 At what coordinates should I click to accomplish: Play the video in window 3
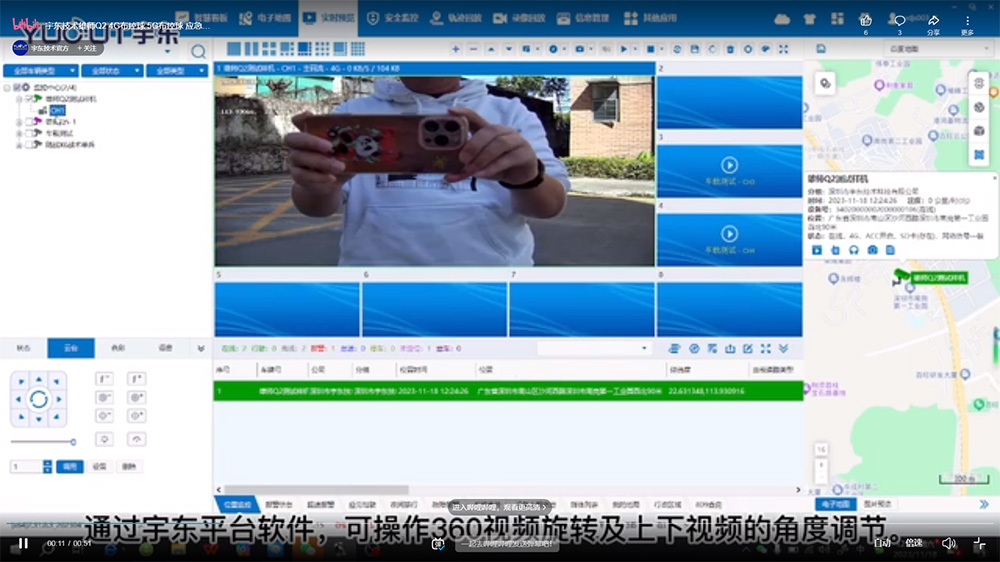729,165
